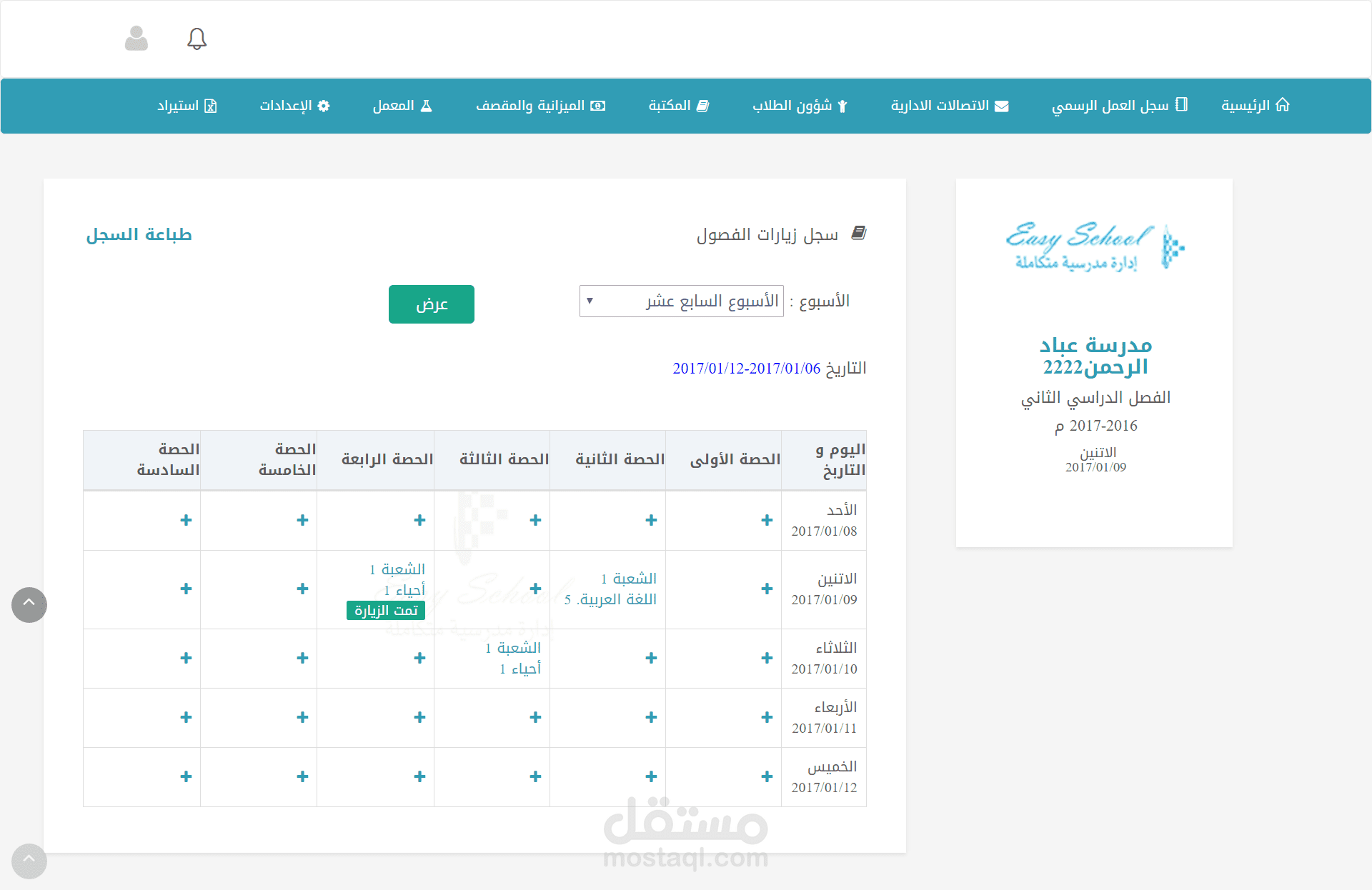This screenshot has width=1372, height=890.
Task: Click the Excel import icon beside استيراد
Action: [x=212, y=106]
